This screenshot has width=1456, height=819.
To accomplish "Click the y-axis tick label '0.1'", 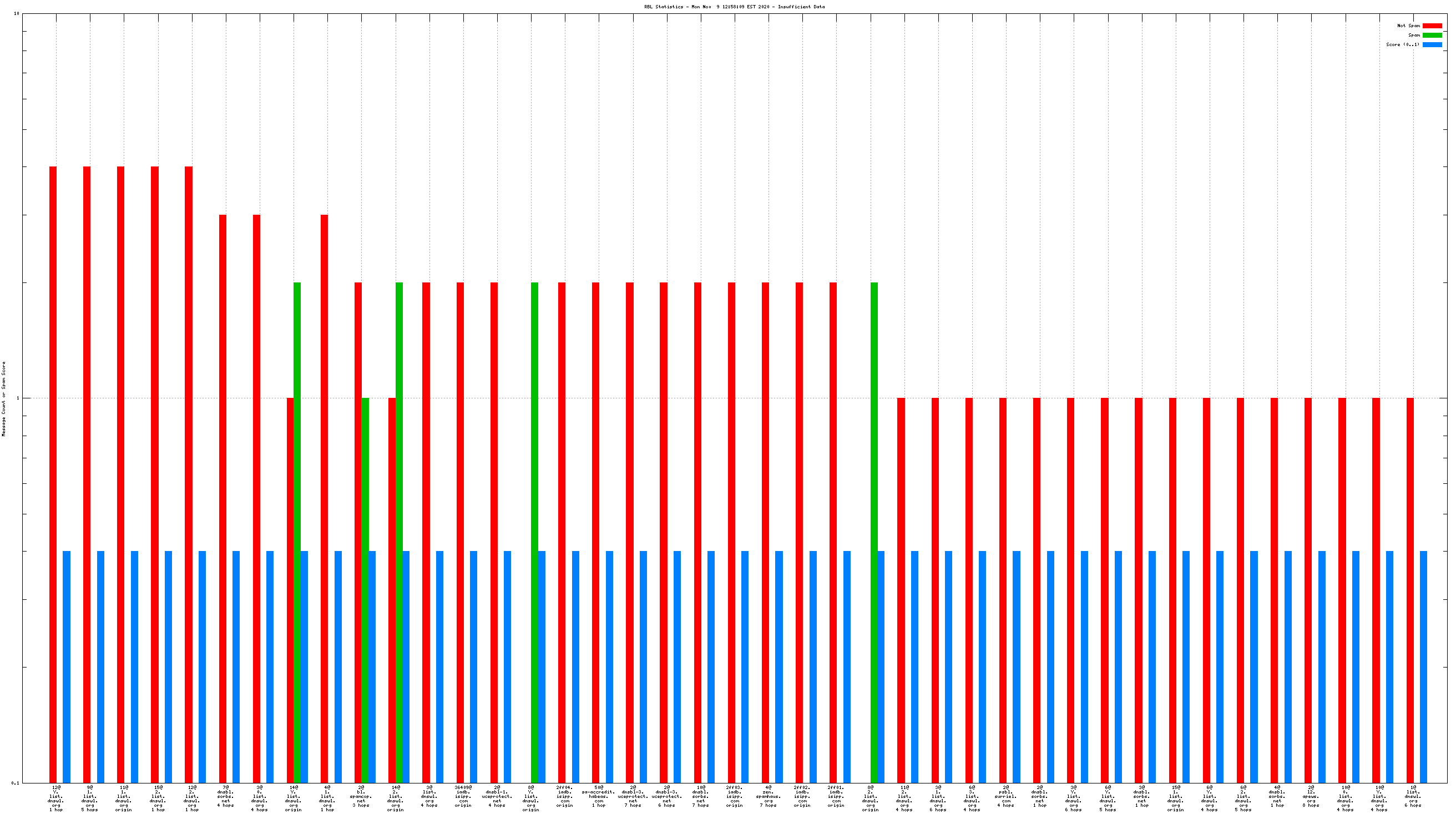I will pos(14,783).
